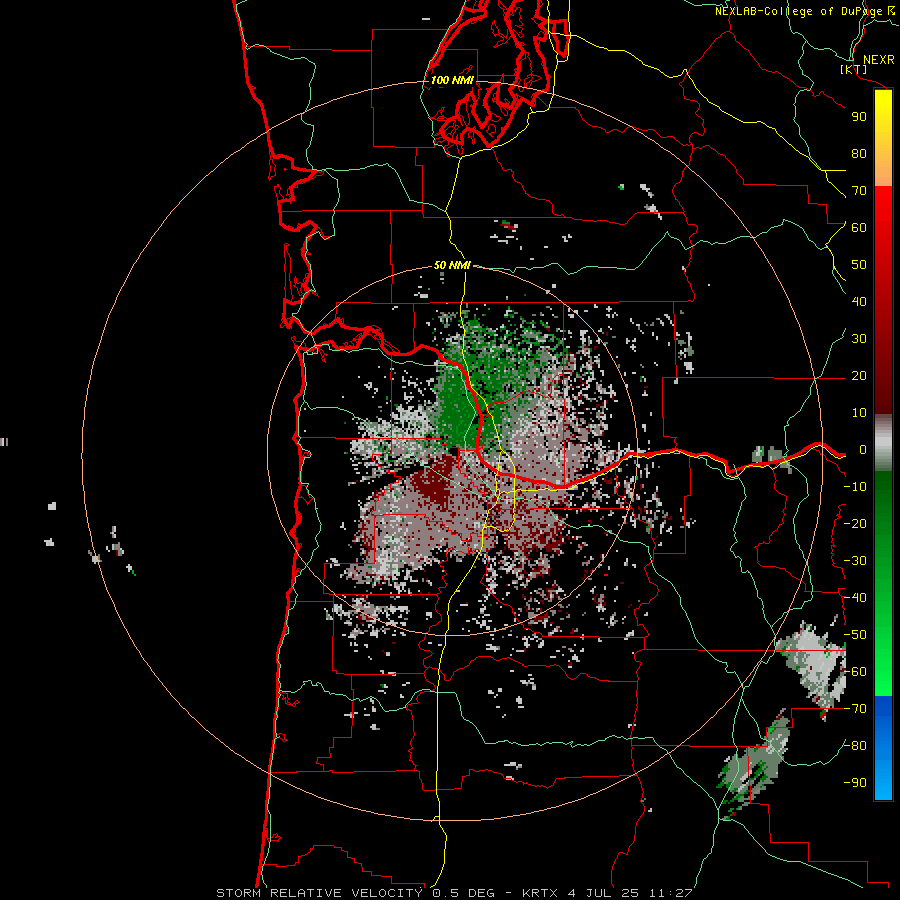Click the -90 value on the velocity scale
The image size is (900, 900).
coord(855,783)
